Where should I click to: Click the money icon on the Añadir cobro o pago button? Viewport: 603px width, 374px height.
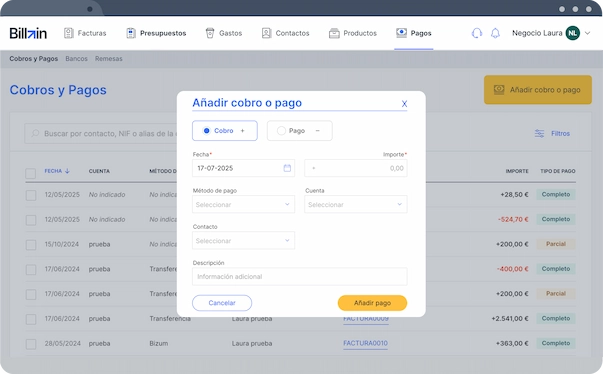499,90
